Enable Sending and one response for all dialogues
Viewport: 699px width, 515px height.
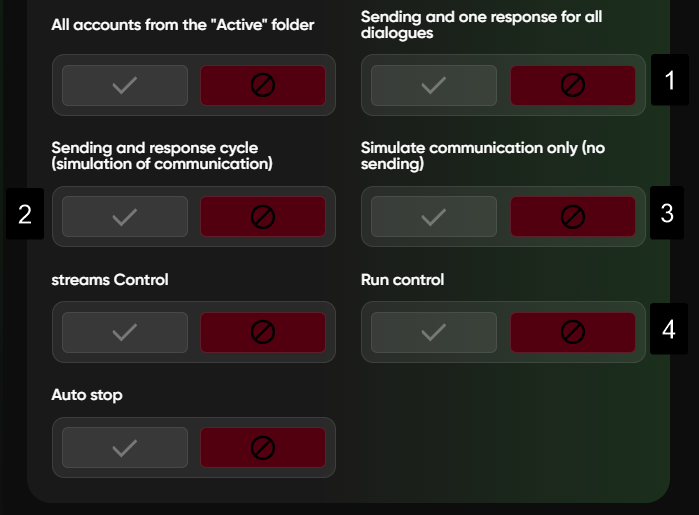pyautogui.click(x=433, y=86)
